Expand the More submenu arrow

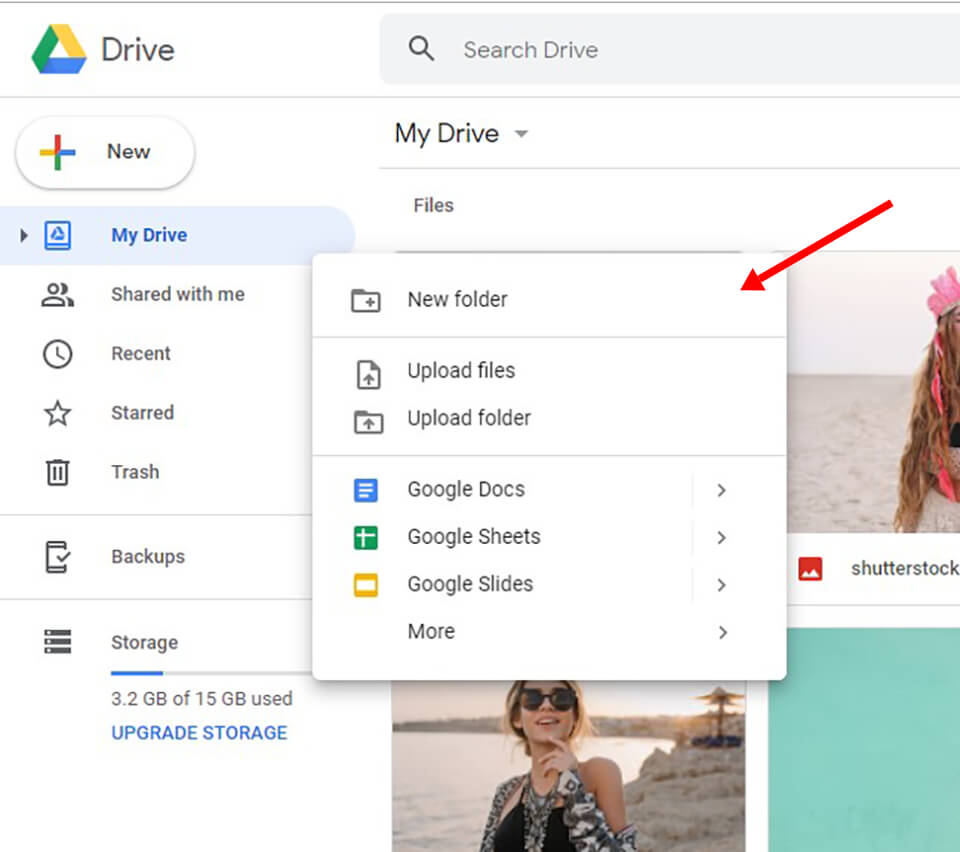point(723,632)
